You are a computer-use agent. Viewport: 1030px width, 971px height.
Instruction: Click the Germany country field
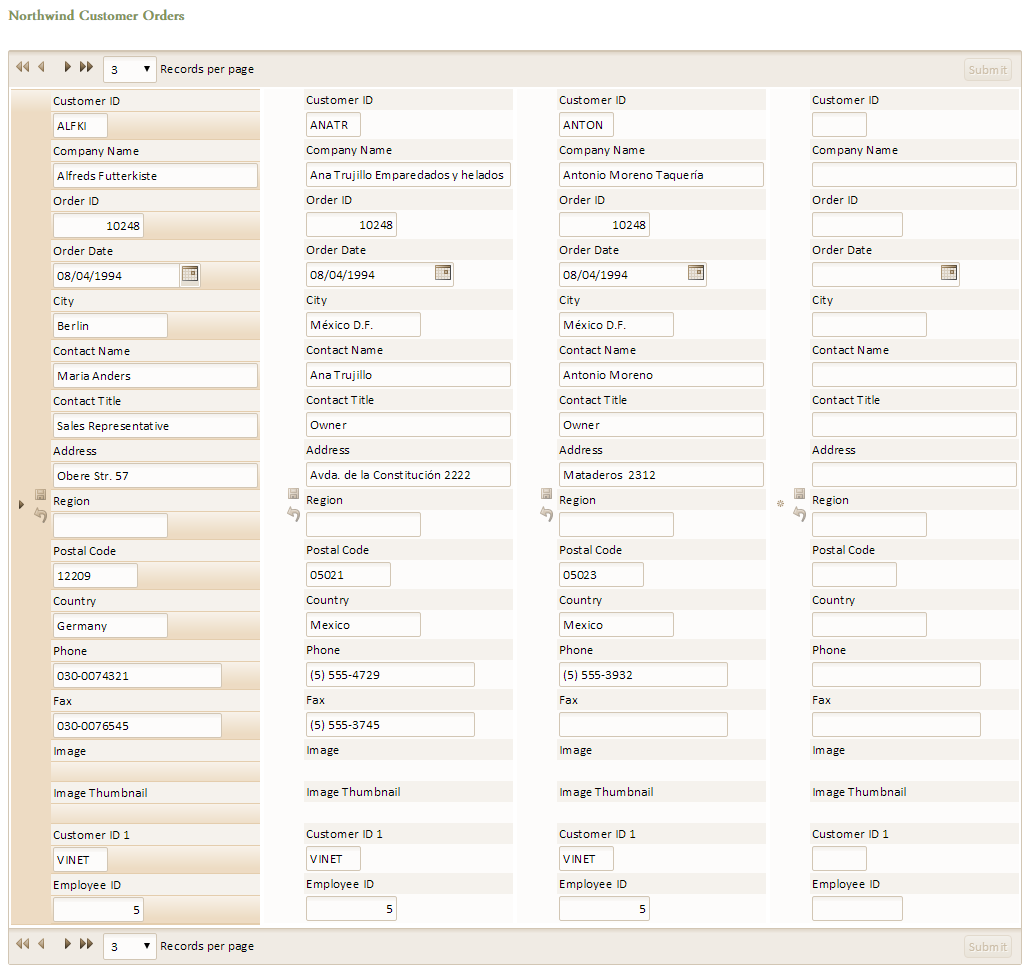coord(110,625)
